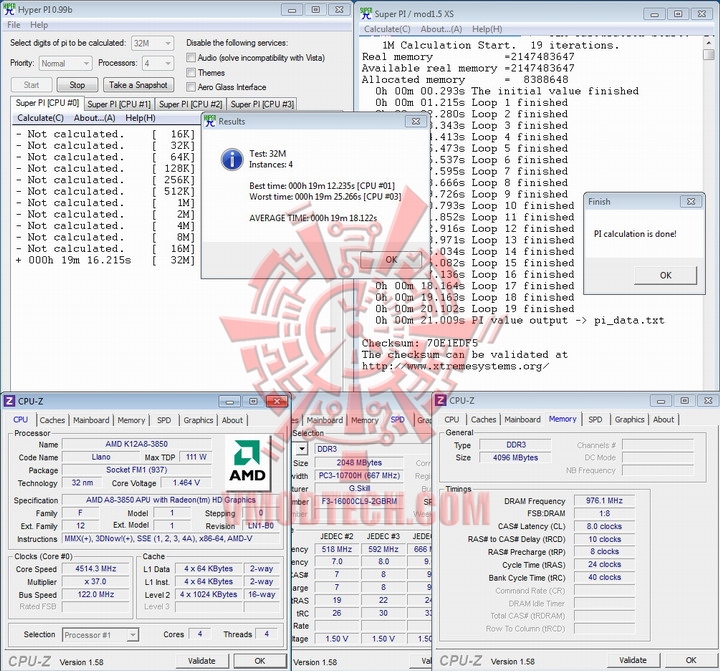The height and width of the screenshot is (671, 720).
Task: Open Calculate(C) menu in Hyper PI tab
Action: coord(40,118)
